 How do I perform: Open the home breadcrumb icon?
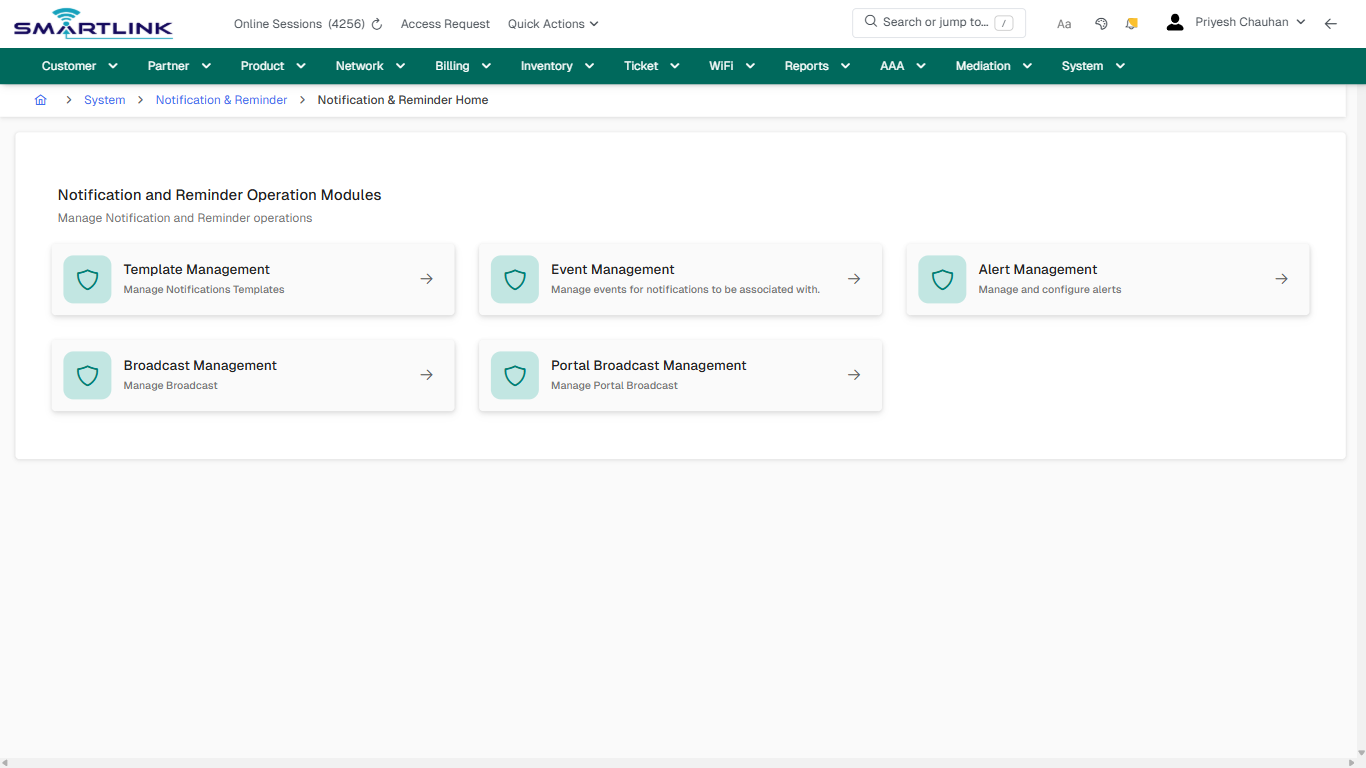[40, 100]
